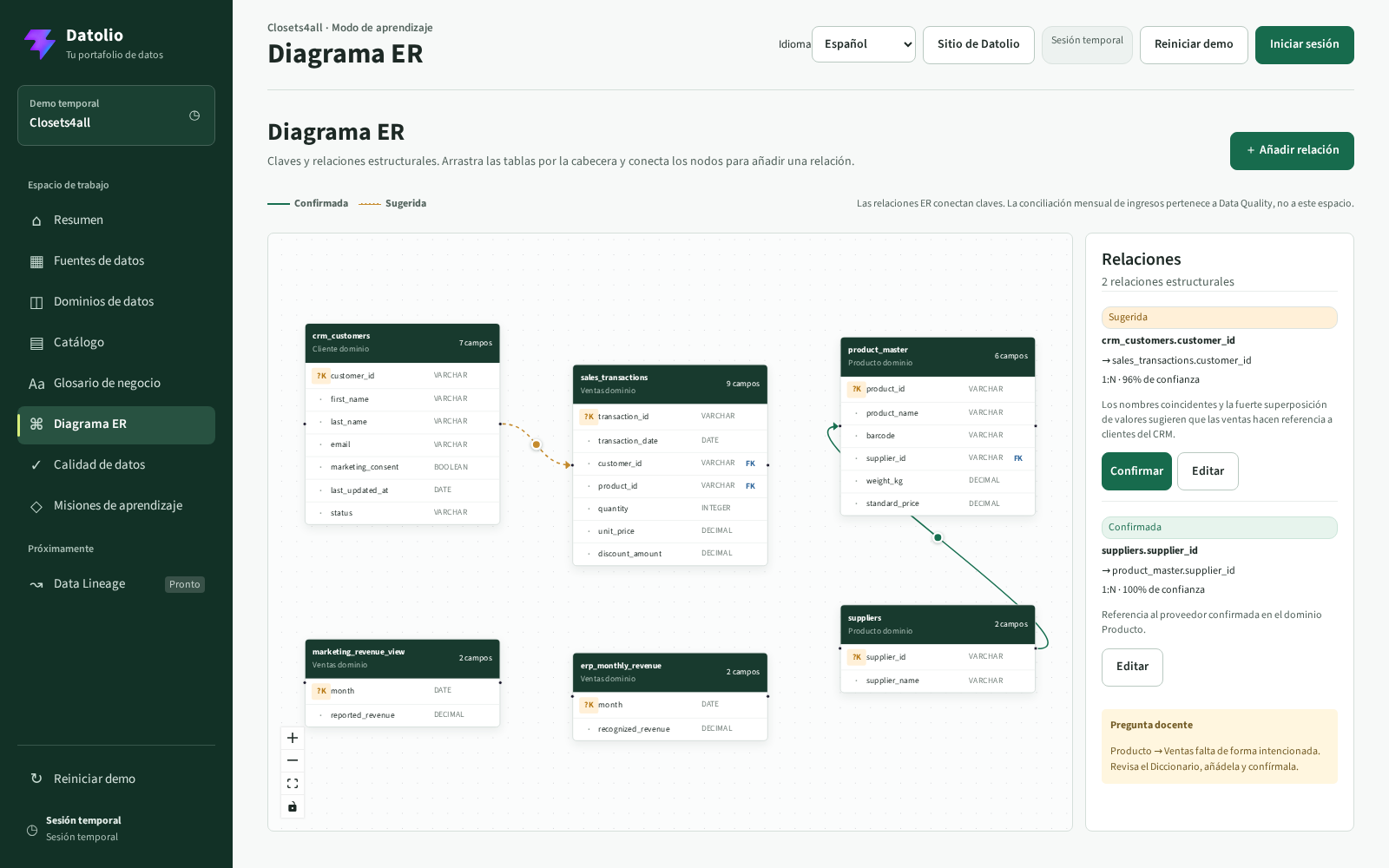Fit diagram to view
This screenshot has width=1389, height=868.
[x=293, y=783]
